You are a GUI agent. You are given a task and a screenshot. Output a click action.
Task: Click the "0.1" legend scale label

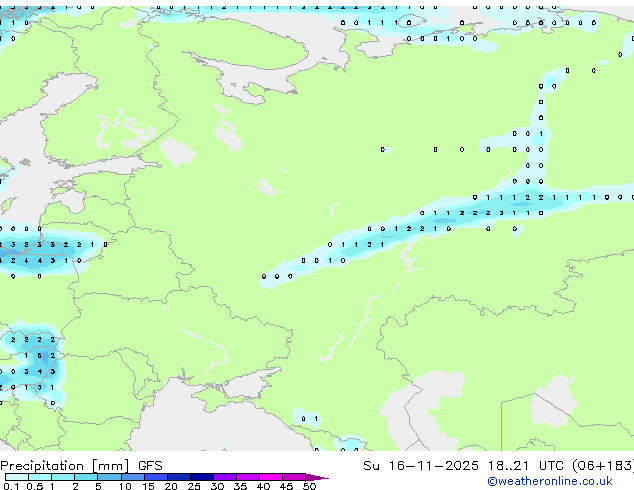11,486
